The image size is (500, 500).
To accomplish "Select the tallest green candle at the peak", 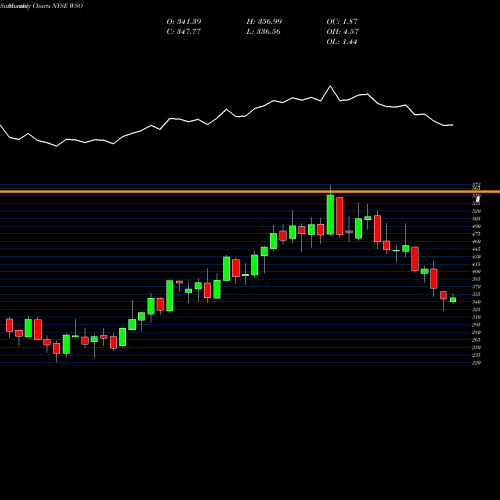I will point(330,215).
